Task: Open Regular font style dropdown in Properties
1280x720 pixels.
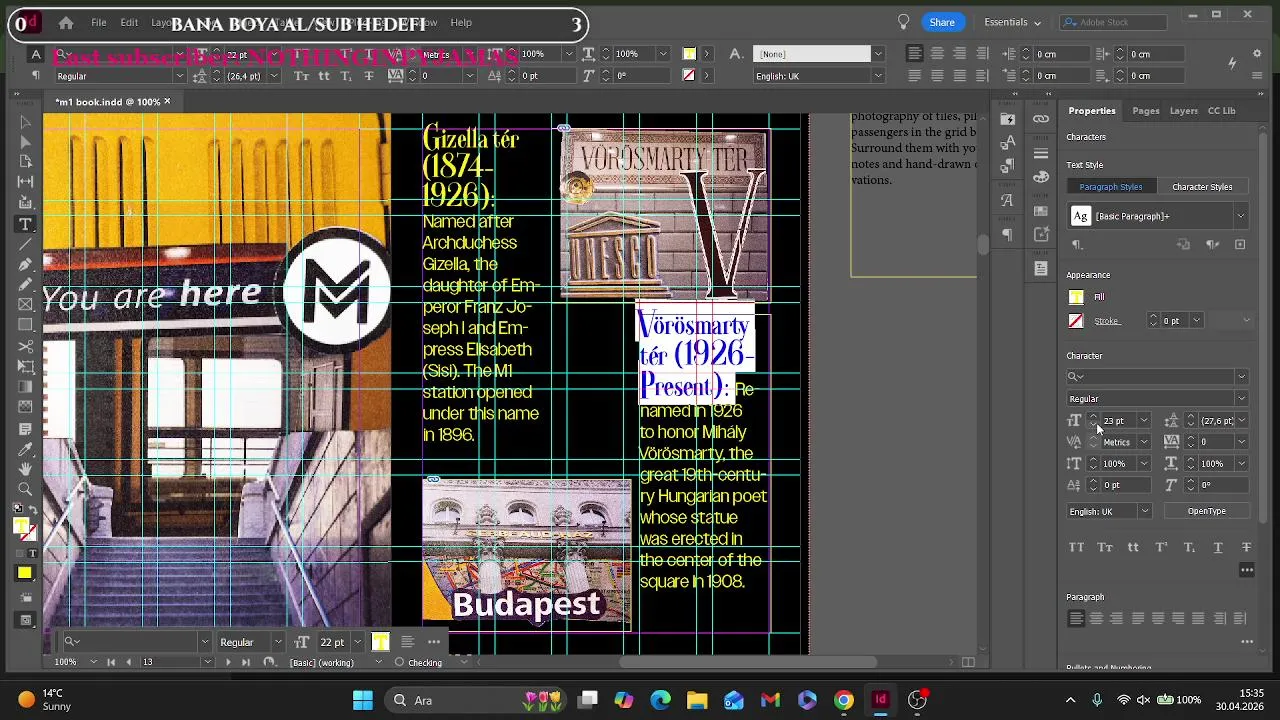Action: tap(1241, 399)
